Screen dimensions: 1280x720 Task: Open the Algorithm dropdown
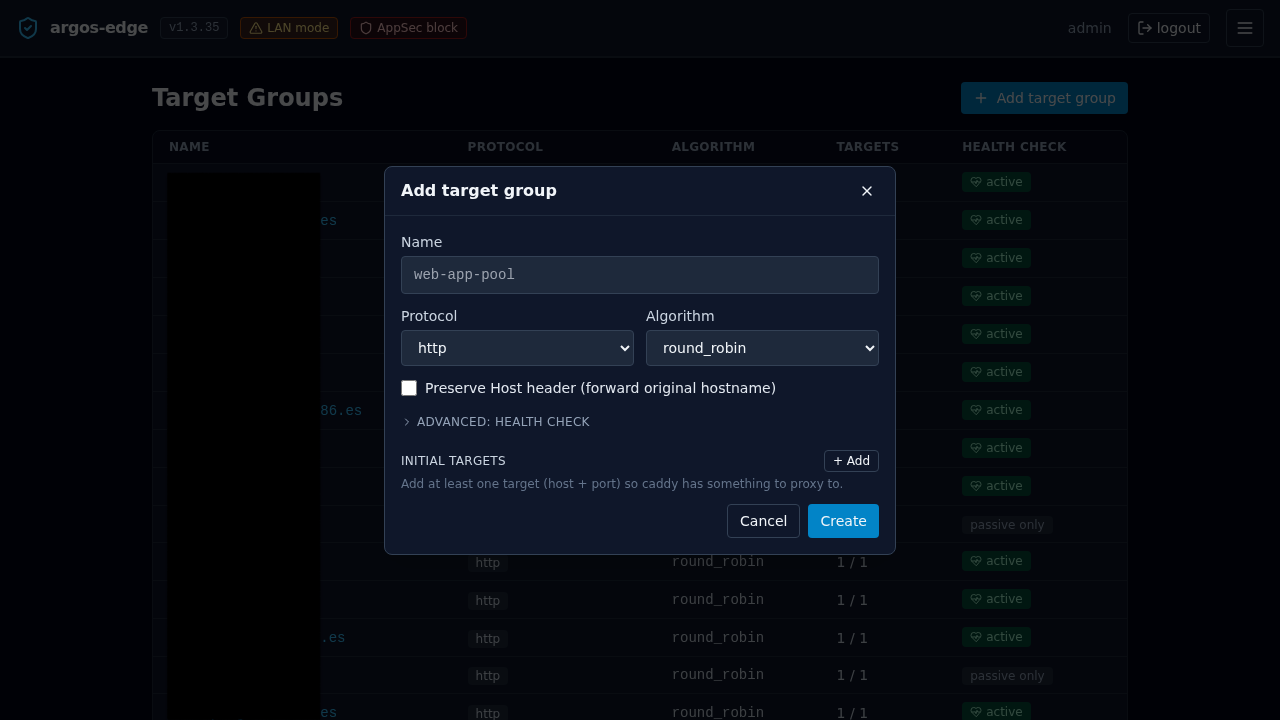(x=762, y=348)
